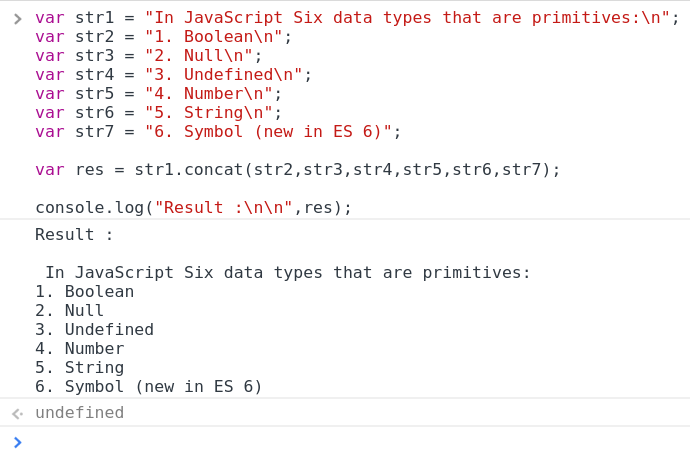Click the "4. Number" output line
Viewport: 690px width, 462px height.
click(79, 349)
